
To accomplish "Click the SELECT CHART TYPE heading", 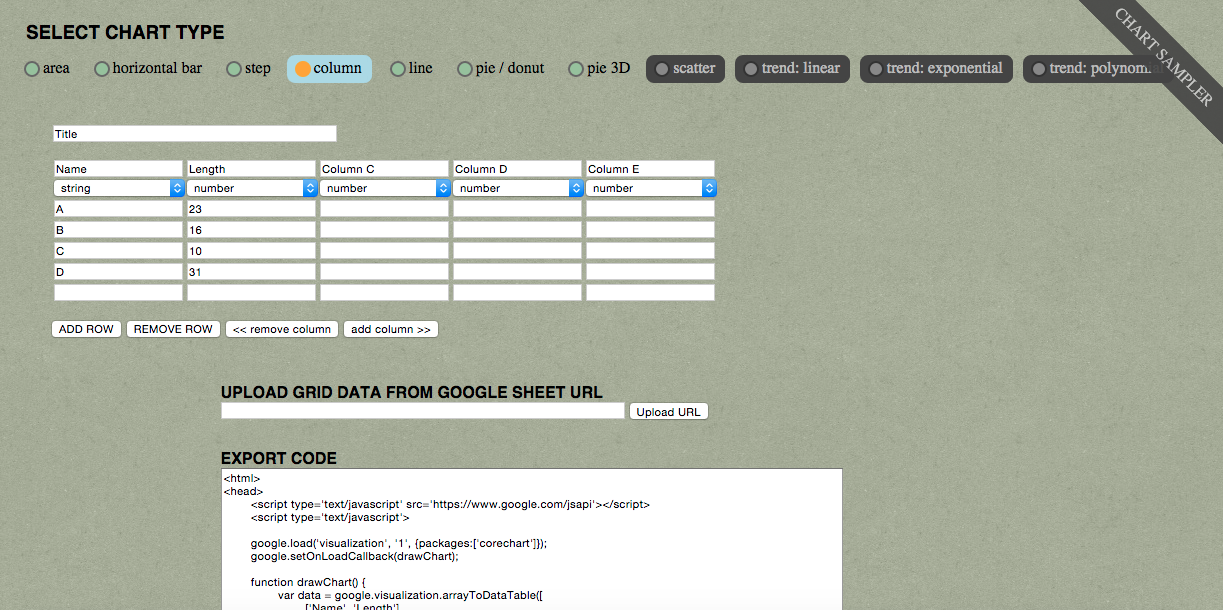I will pyautogui.click(x=125, y=33).
